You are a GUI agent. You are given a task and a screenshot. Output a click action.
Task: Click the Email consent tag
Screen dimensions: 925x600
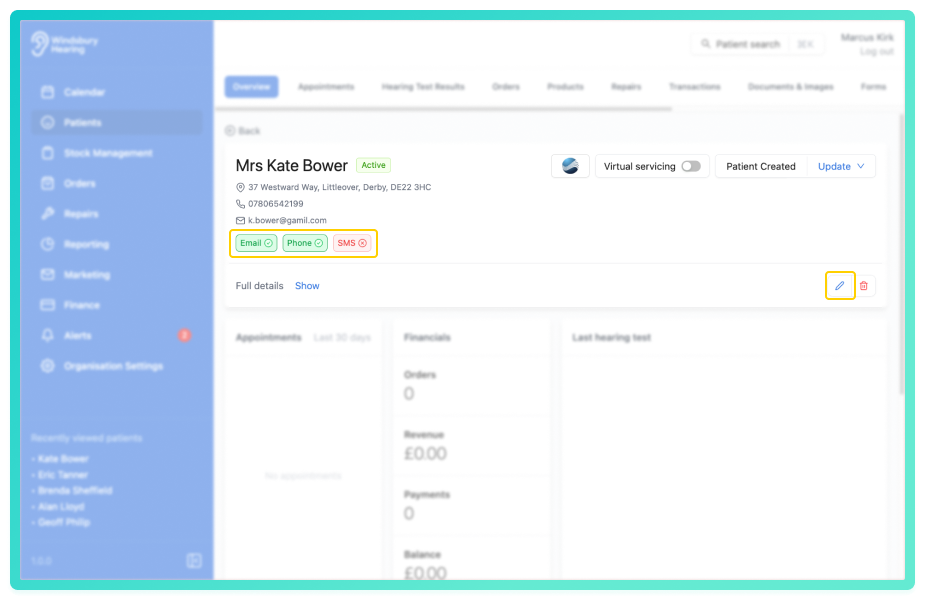[x=256, y=243]
